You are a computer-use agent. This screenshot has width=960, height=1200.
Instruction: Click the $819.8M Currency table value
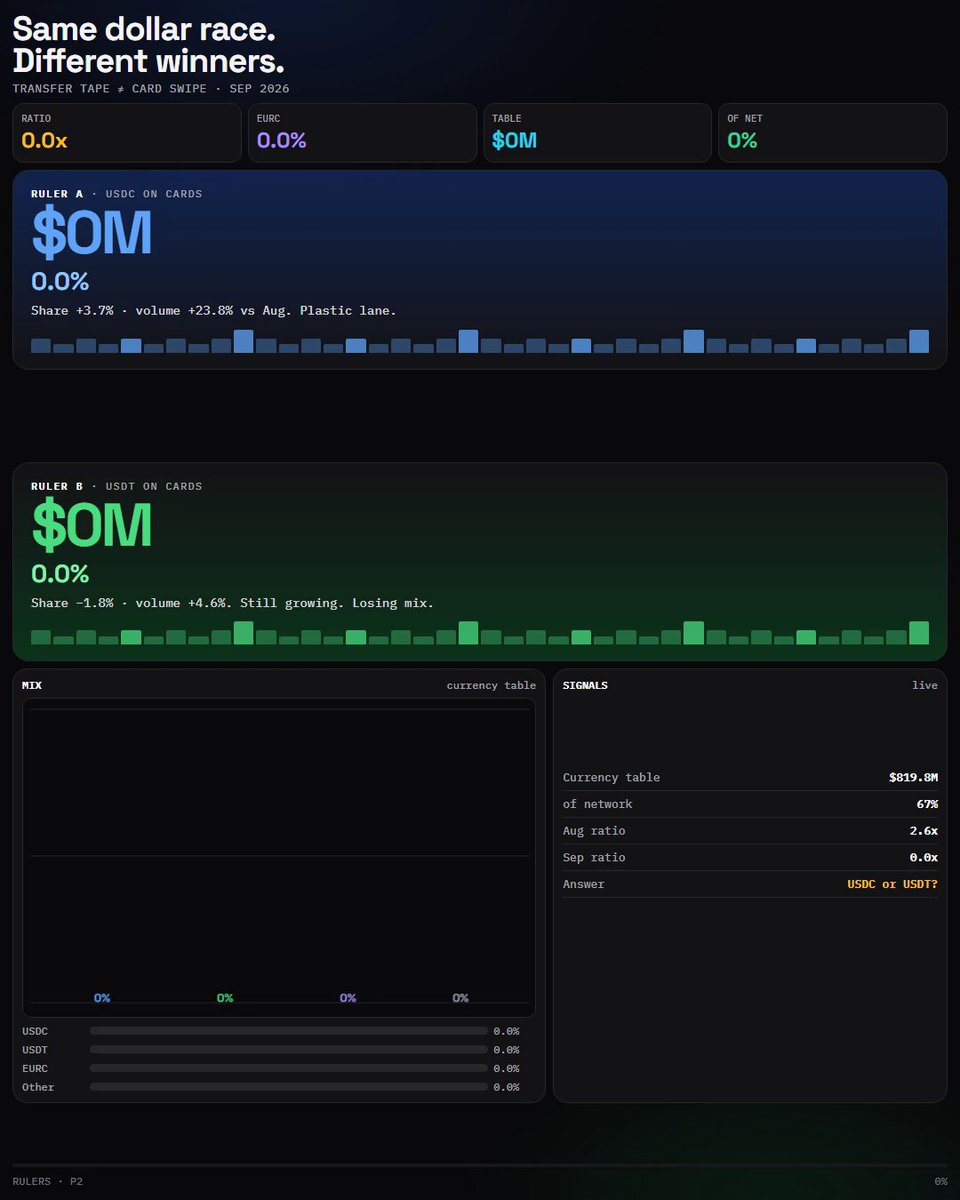(x=913, y=778)
